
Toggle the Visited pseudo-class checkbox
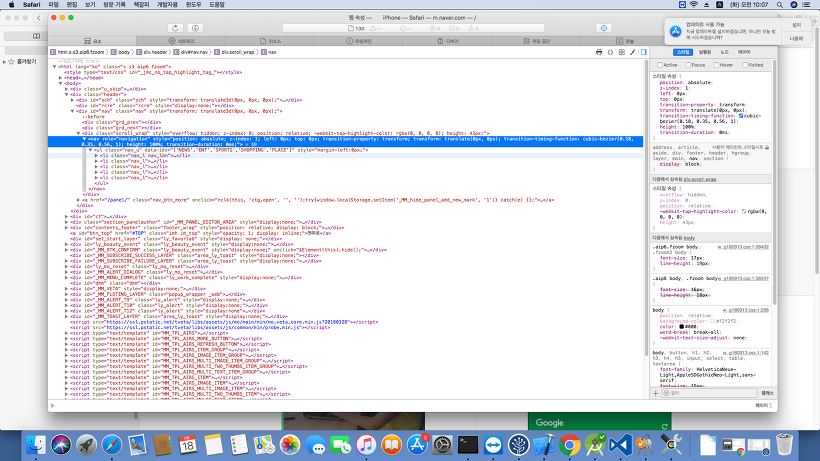point(745,65)
